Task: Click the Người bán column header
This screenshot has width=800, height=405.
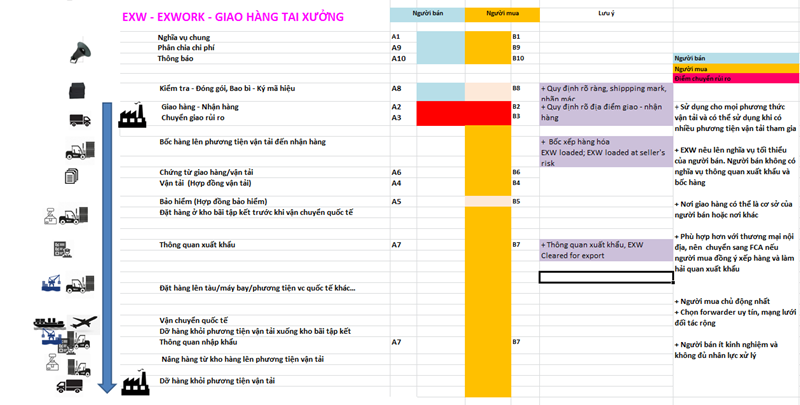Action: pos(428,14)
